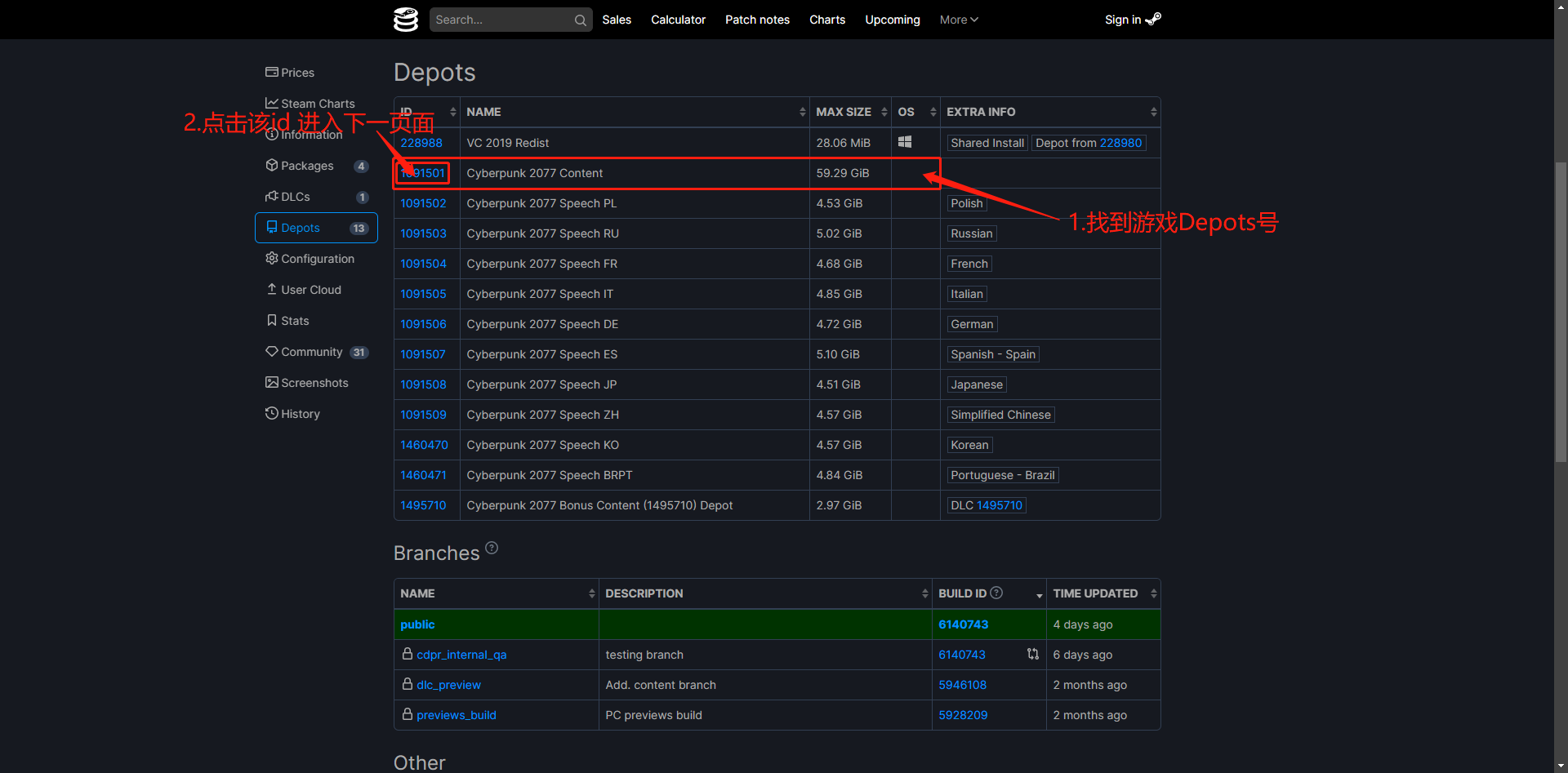Click the branch compare icon beside 6140743
The image size is (1568, 773).
[1033, 654]
